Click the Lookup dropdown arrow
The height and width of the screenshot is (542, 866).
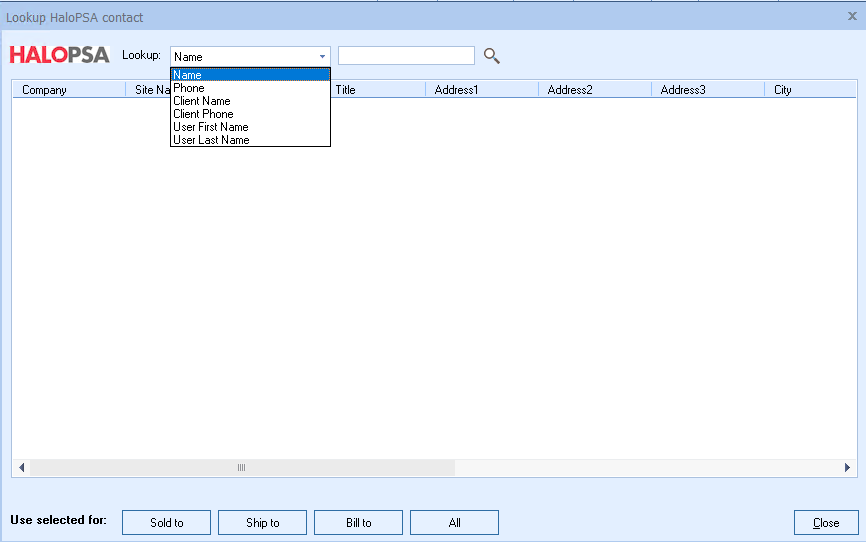tap(322, 57)
